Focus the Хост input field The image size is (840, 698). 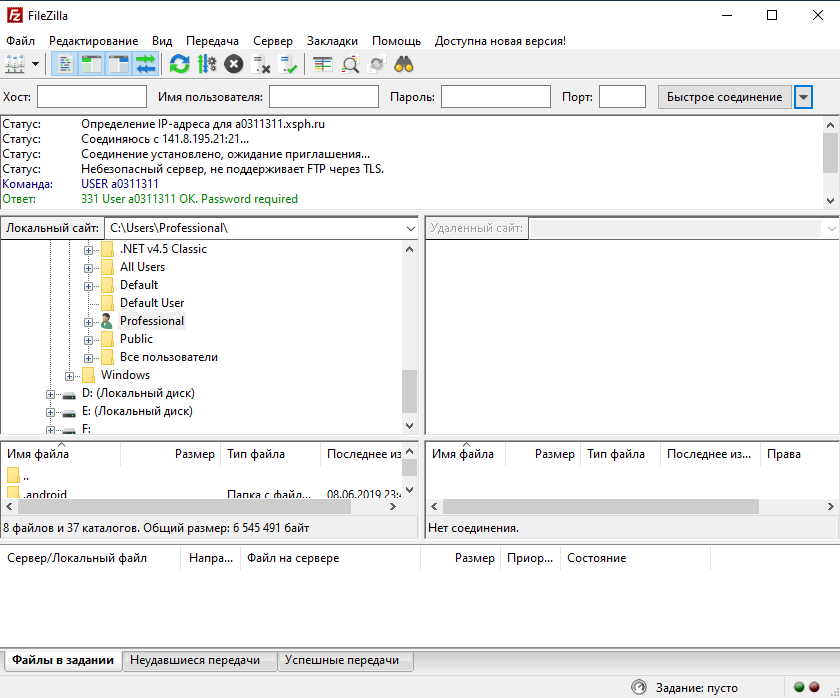point(92,97)
